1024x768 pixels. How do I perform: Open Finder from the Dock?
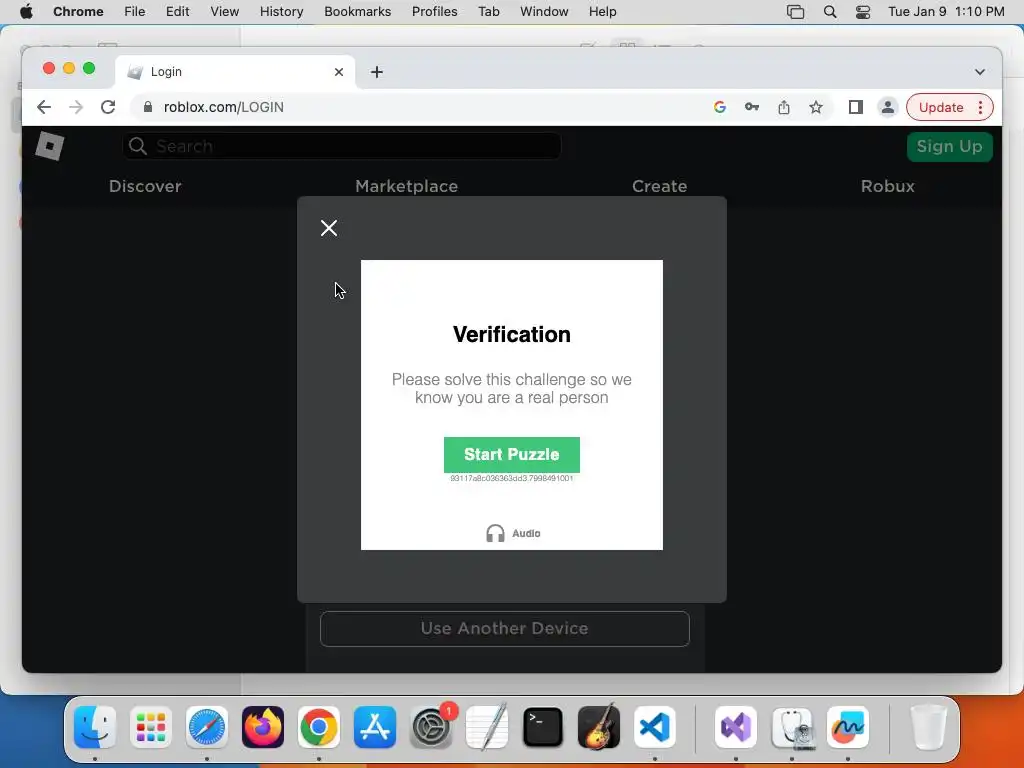coord(95,727)
